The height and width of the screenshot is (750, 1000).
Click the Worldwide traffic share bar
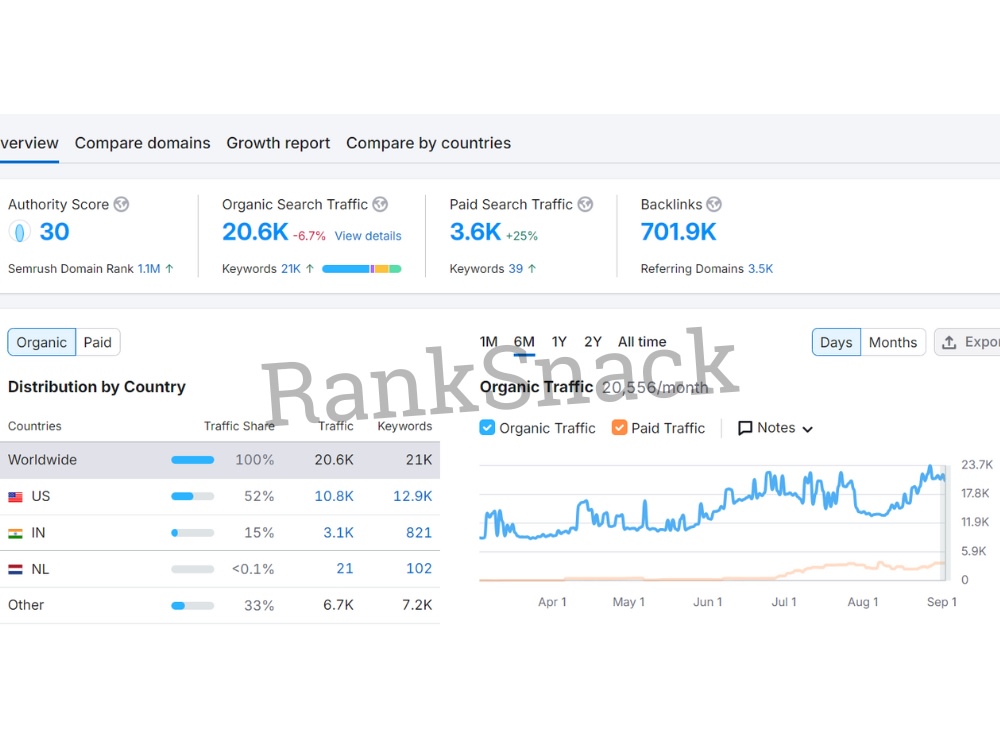[x=193, y=460]
